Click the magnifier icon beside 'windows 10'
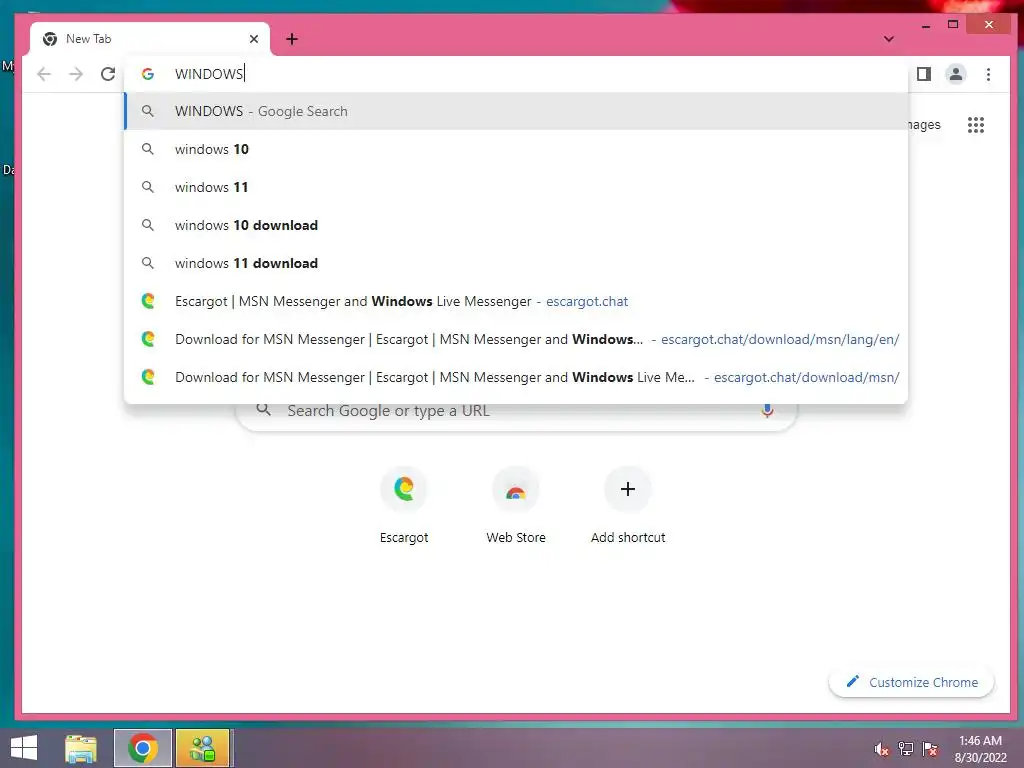 point(148,149)
